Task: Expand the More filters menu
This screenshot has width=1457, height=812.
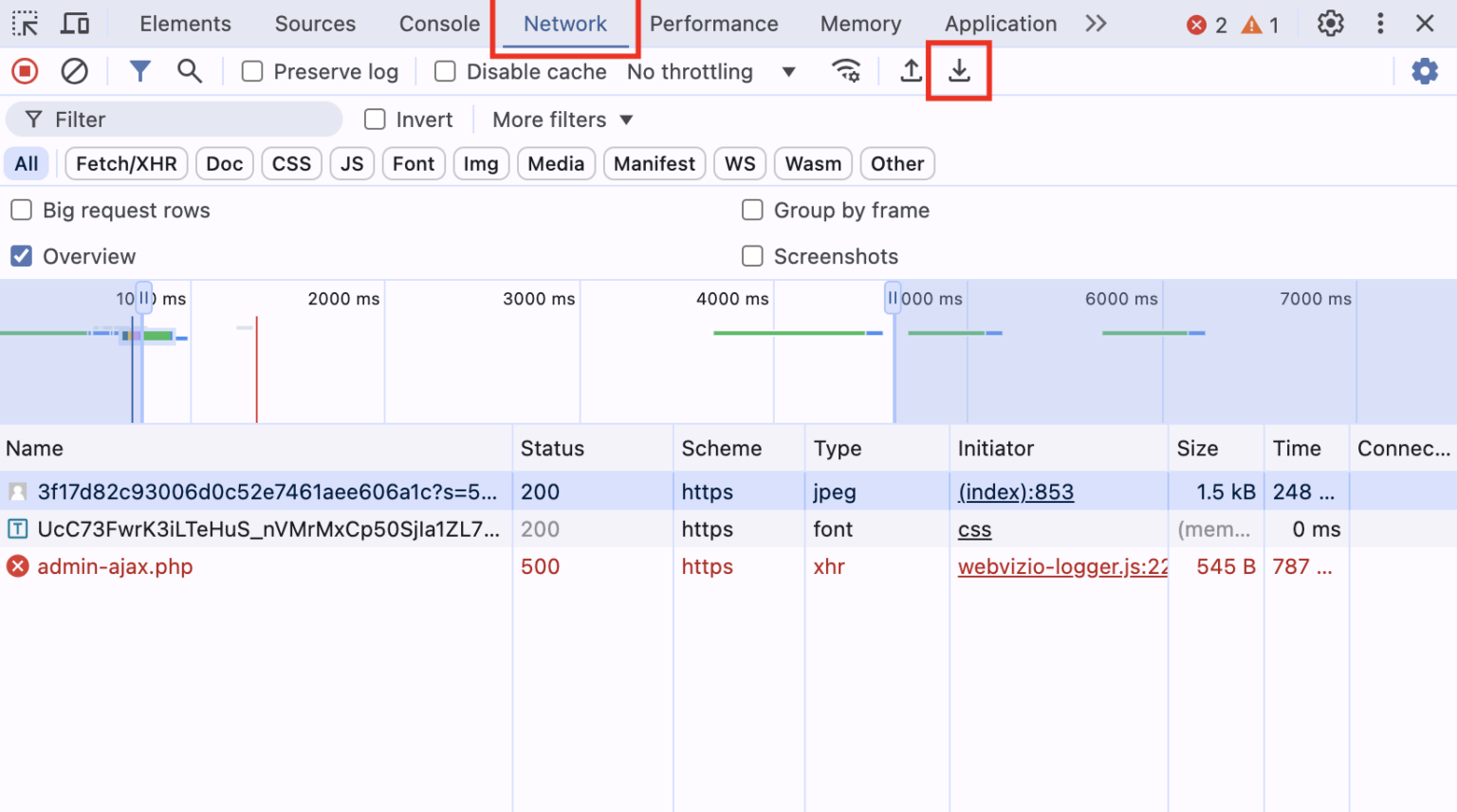Action: click(560, 120)
